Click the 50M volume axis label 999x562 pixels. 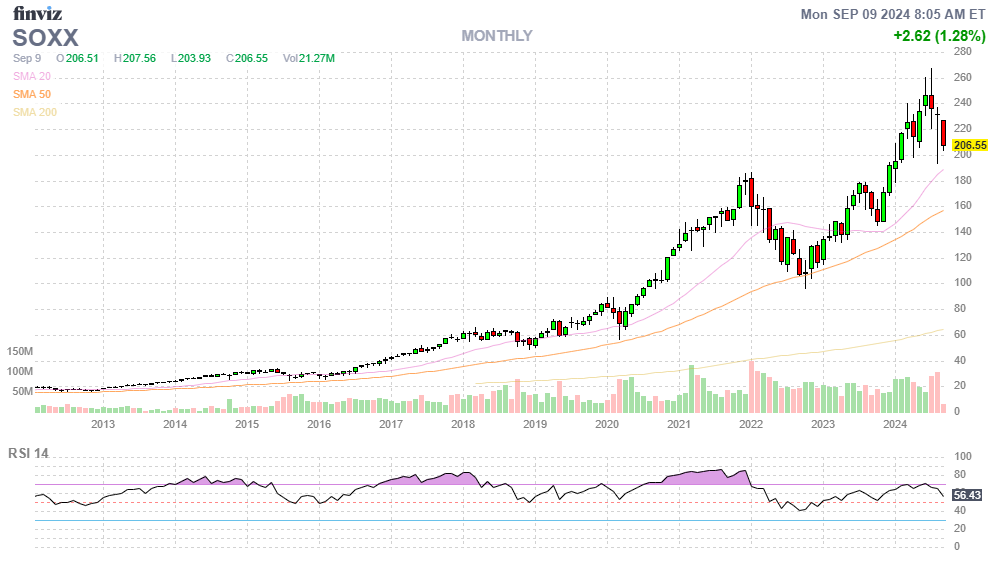[x=22, y=391]
